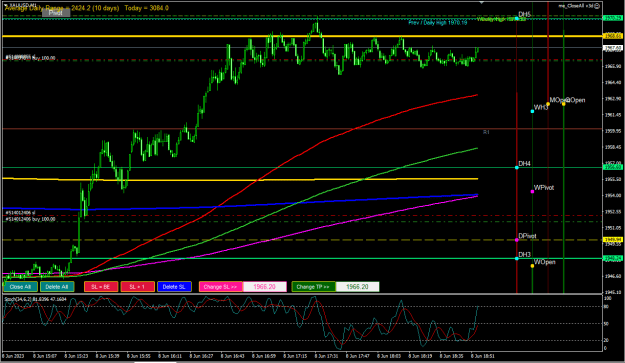Viewport: 625px width, 363px height.
Task: Click the Change SL price input field
Action: point(265,286)
